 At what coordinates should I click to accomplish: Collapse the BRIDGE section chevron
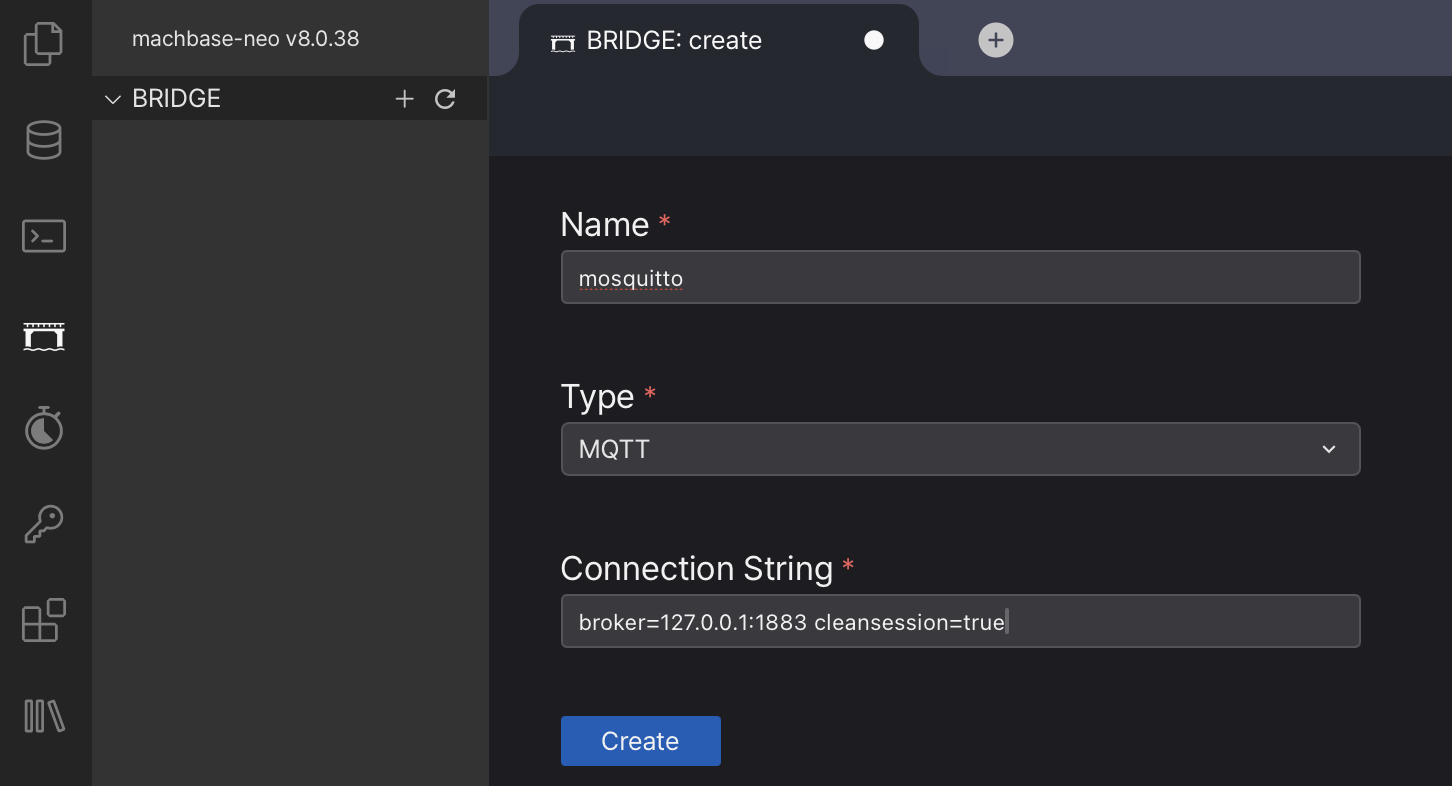113,99
